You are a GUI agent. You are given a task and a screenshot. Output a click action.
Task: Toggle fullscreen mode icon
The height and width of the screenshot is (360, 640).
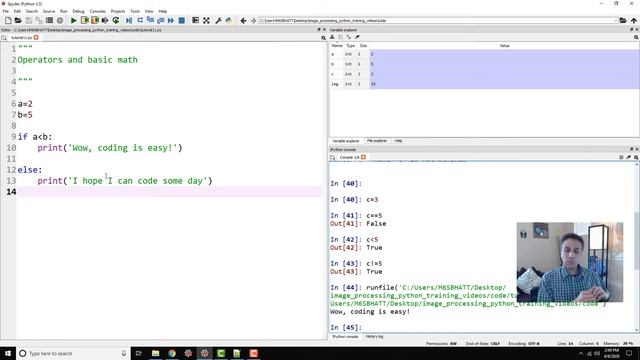206,20
